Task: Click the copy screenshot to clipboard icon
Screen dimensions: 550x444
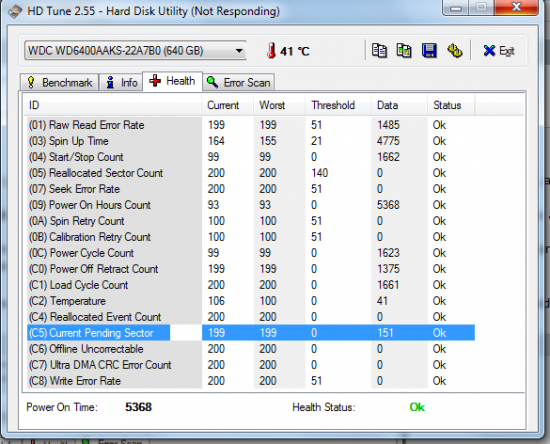Action: [x=404, y=51]
